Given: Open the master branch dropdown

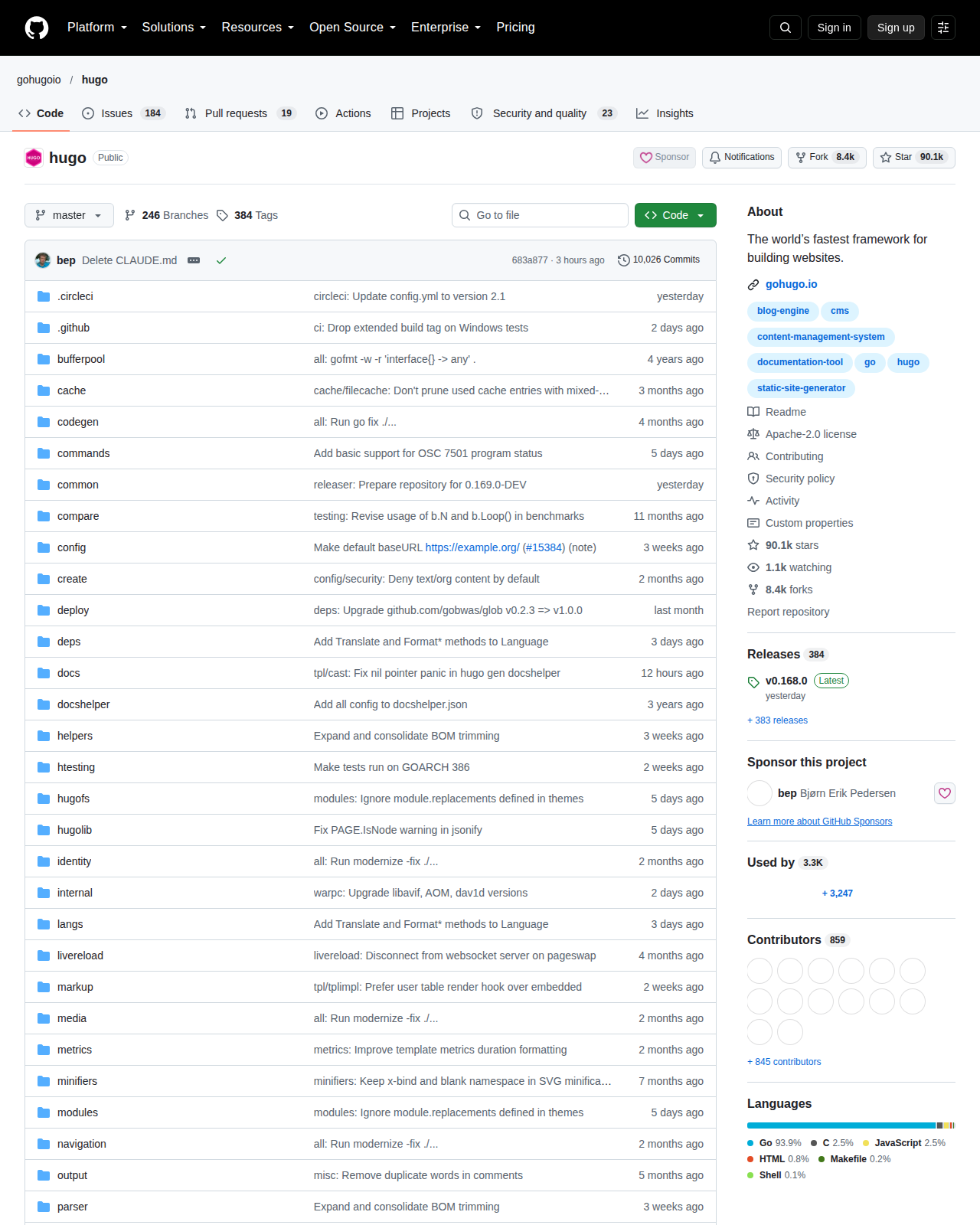Looking at the screenshot, I should pos(69,215).
